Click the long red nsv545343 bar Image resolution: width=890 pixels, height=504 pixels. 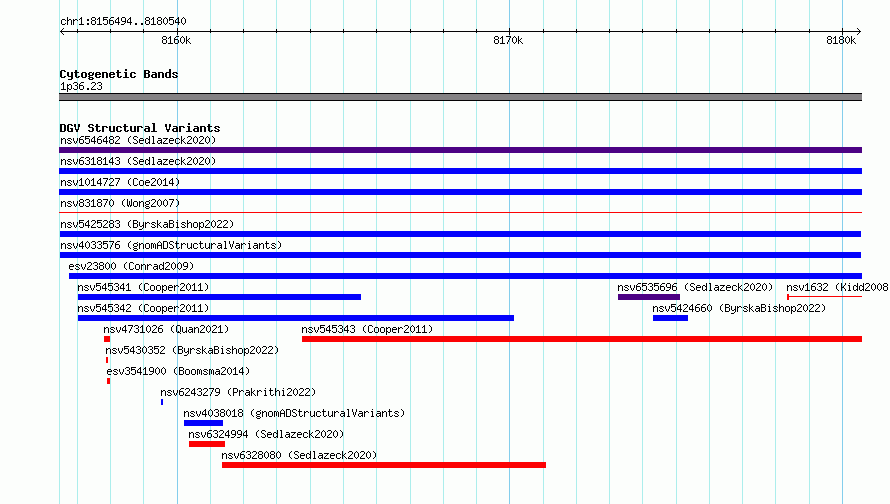click(x=582, y=339)
